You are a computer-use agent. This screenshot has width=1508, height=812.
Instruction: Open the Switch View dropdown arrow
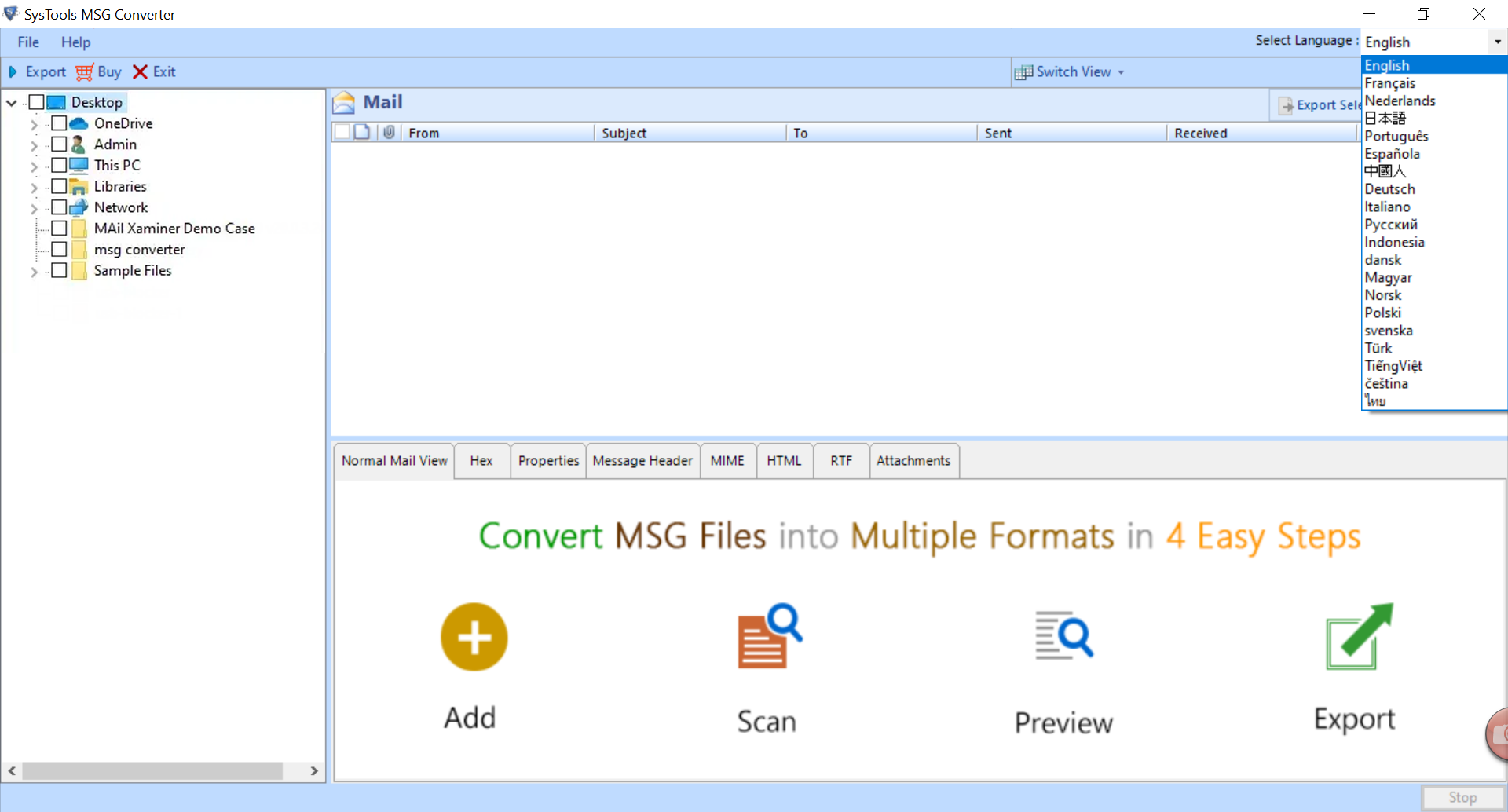pos(1121,72)
